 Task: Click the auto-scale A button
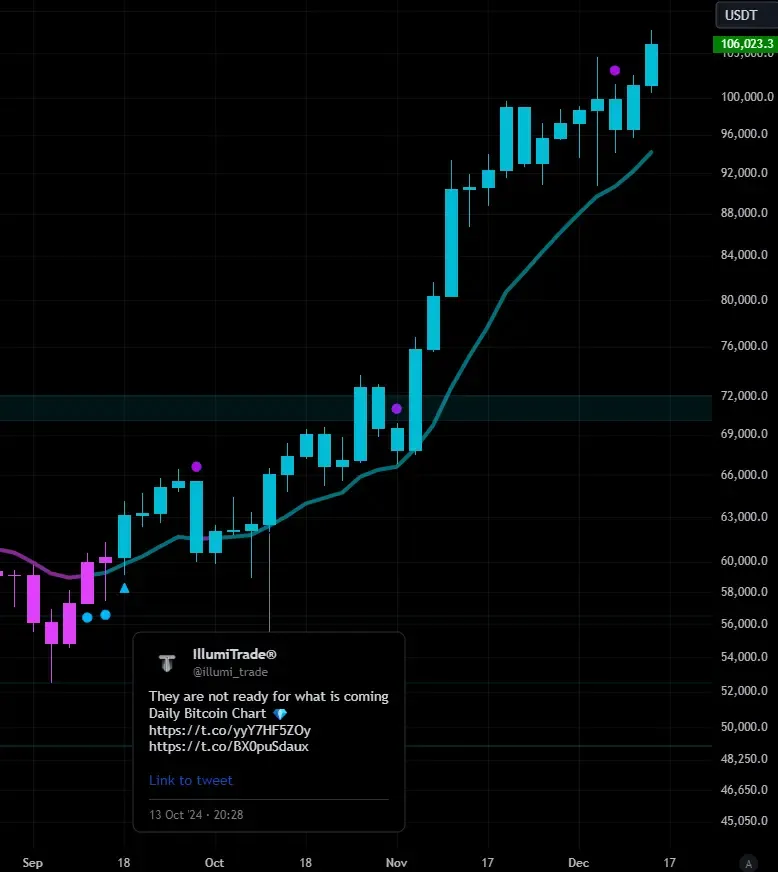click(x=749, y=863)
